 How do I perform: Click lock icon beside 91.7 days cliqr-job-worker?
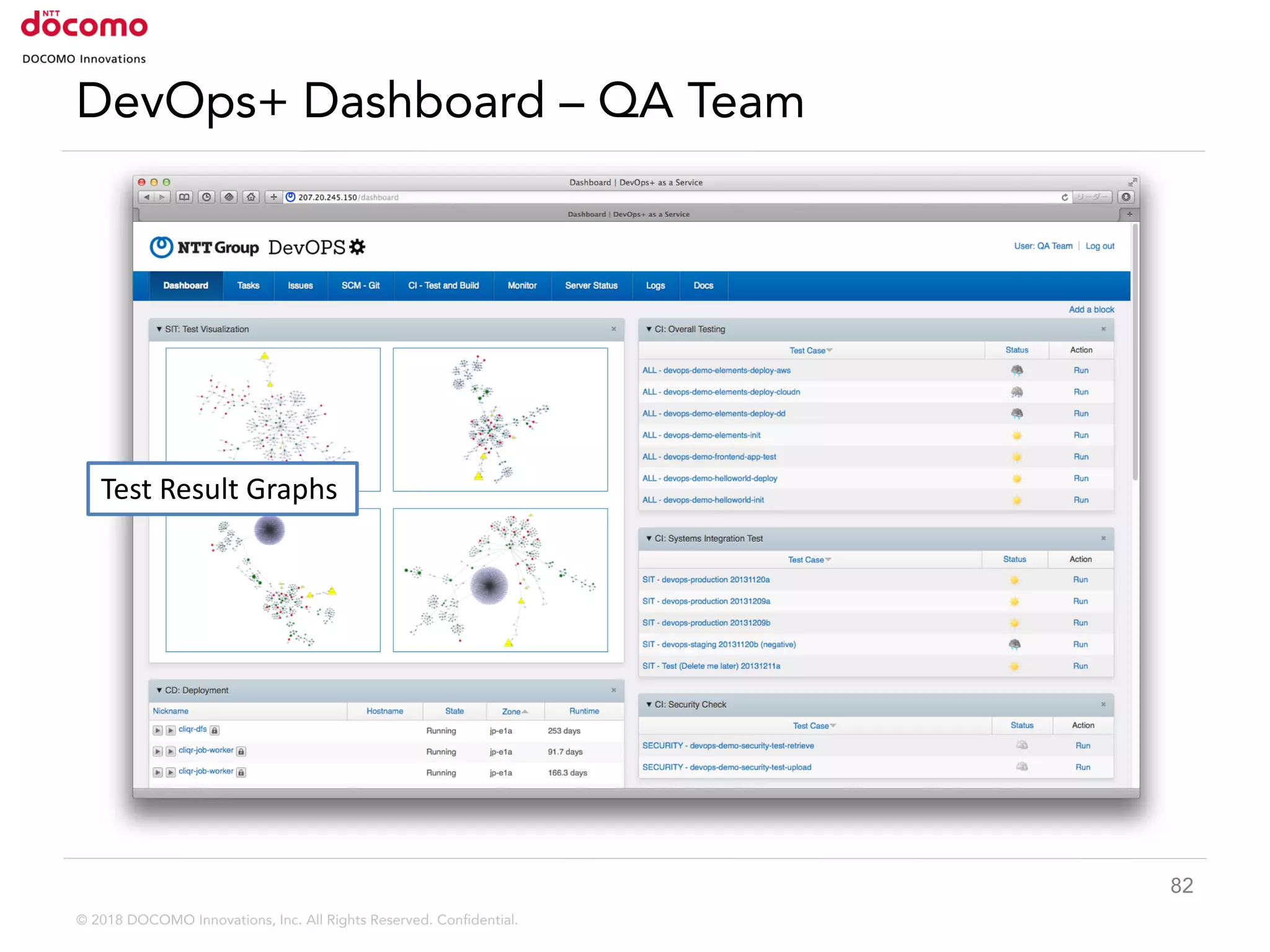click(x=241, y=752)
